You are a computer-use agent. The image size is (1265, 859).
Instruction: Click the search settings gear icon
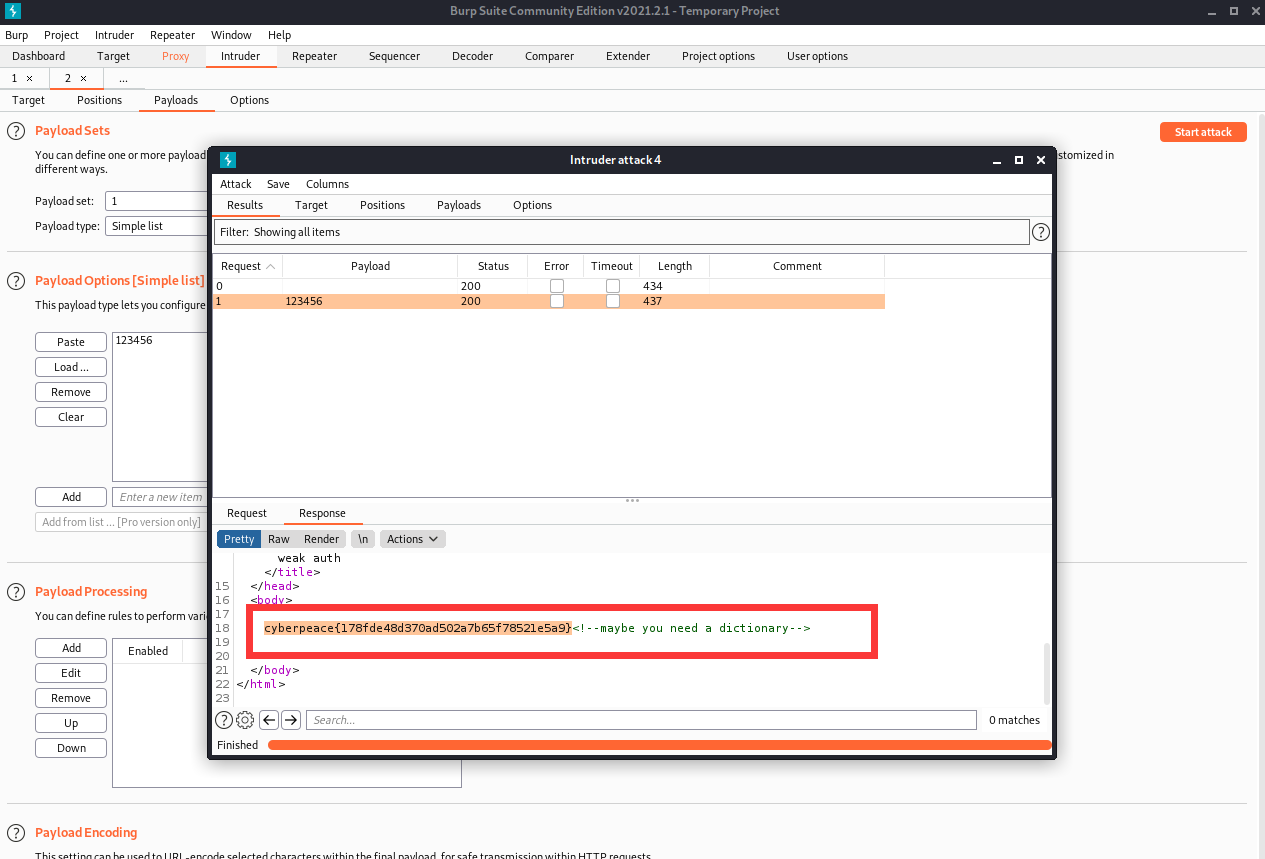coord(245,720)
